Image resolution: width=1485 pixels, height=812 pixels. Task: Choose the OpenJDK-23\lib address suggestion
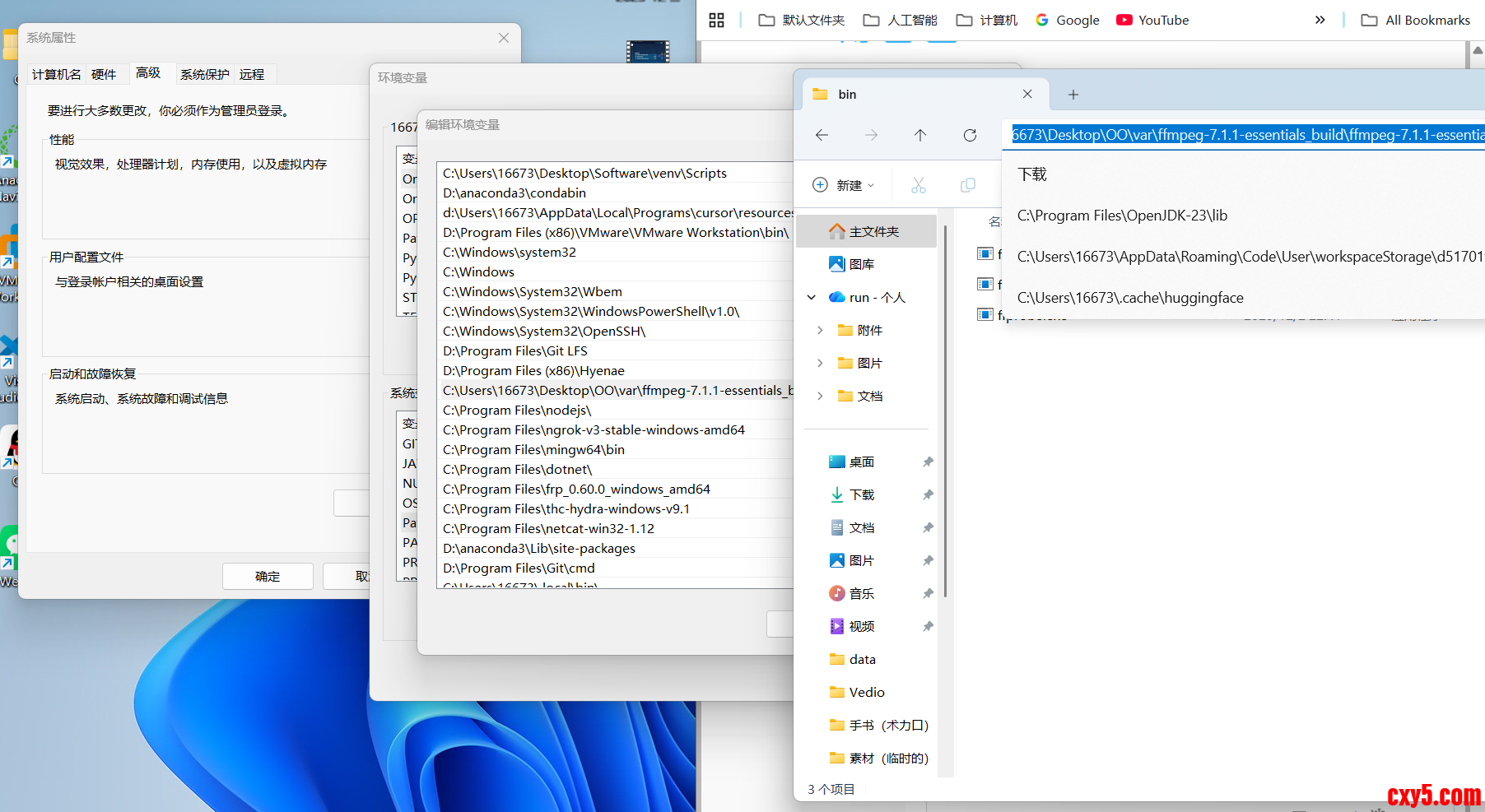[x=1122, y=216]
